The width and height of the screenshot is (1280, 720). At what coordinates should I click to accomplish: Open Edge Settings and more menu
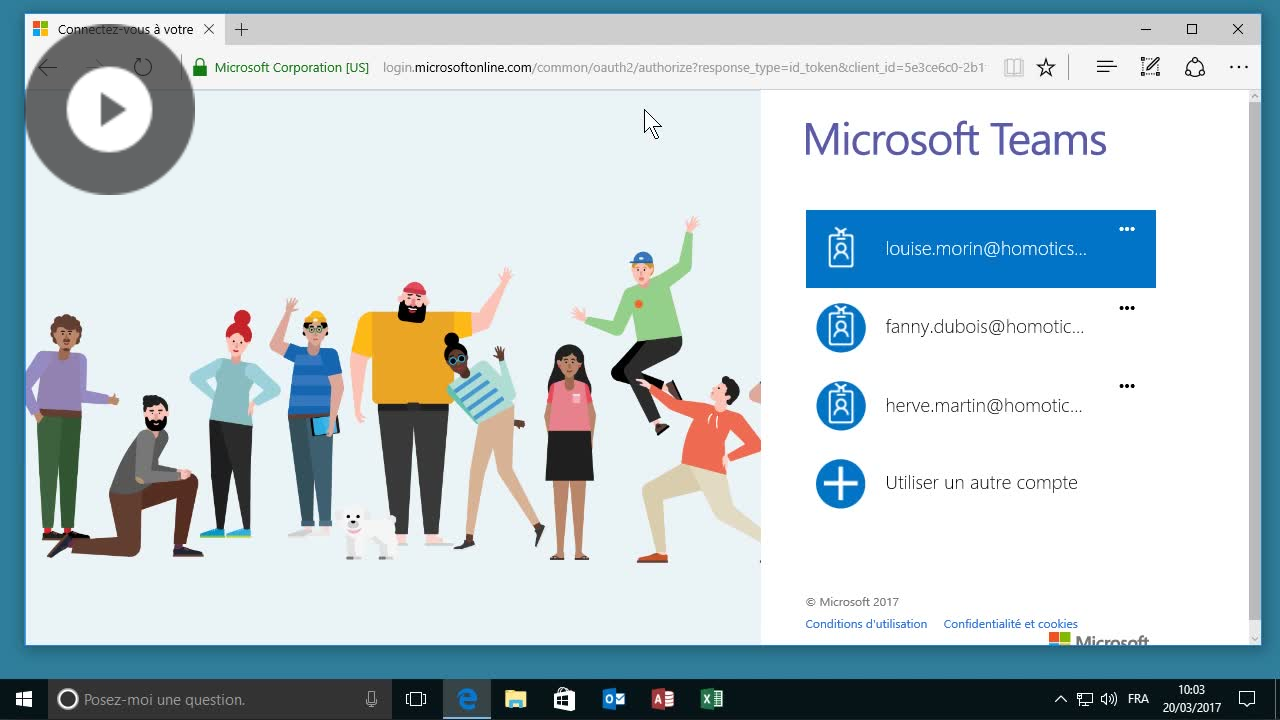1238,68
